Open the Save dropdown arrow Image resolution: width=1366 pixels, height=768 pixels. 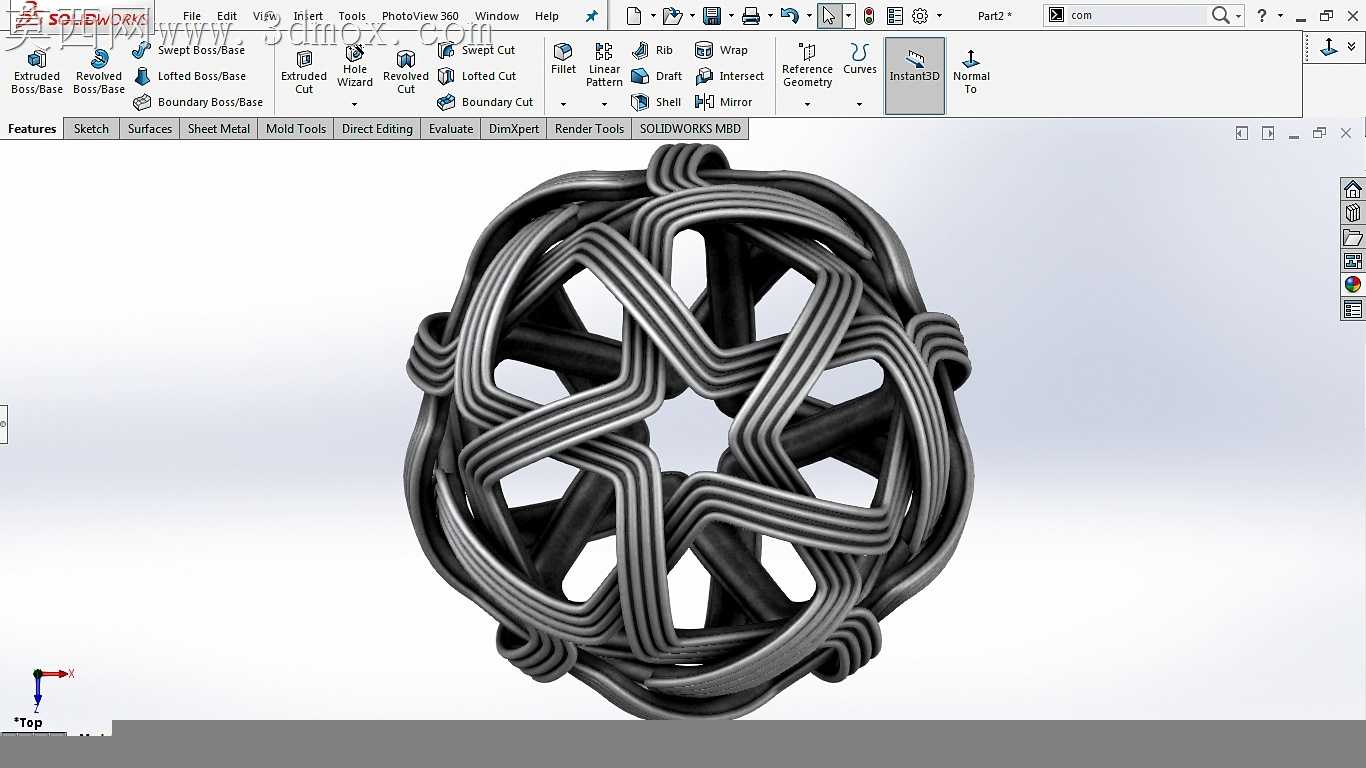[x=732, y=16]
